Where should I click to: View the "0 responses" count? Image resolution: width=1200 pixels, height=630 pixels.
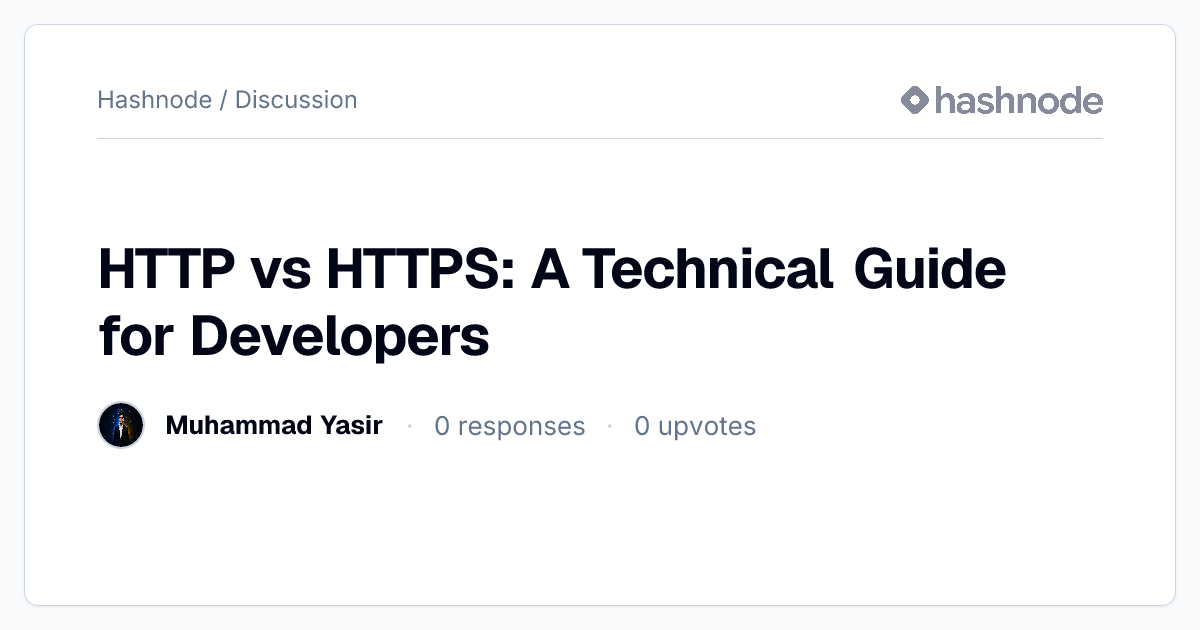coord(509,427)
